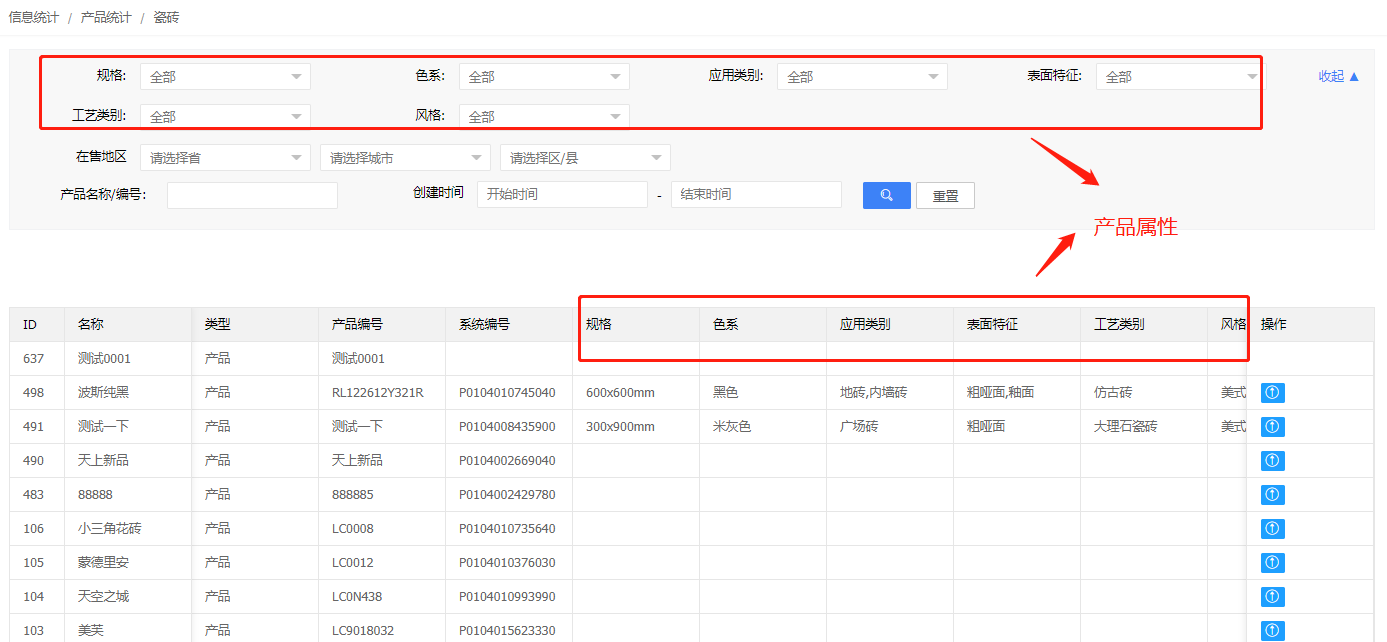The image size is (1387, 642).
Task: Click the action icon for 小三角花砖 row
Action: point(1272,529)
